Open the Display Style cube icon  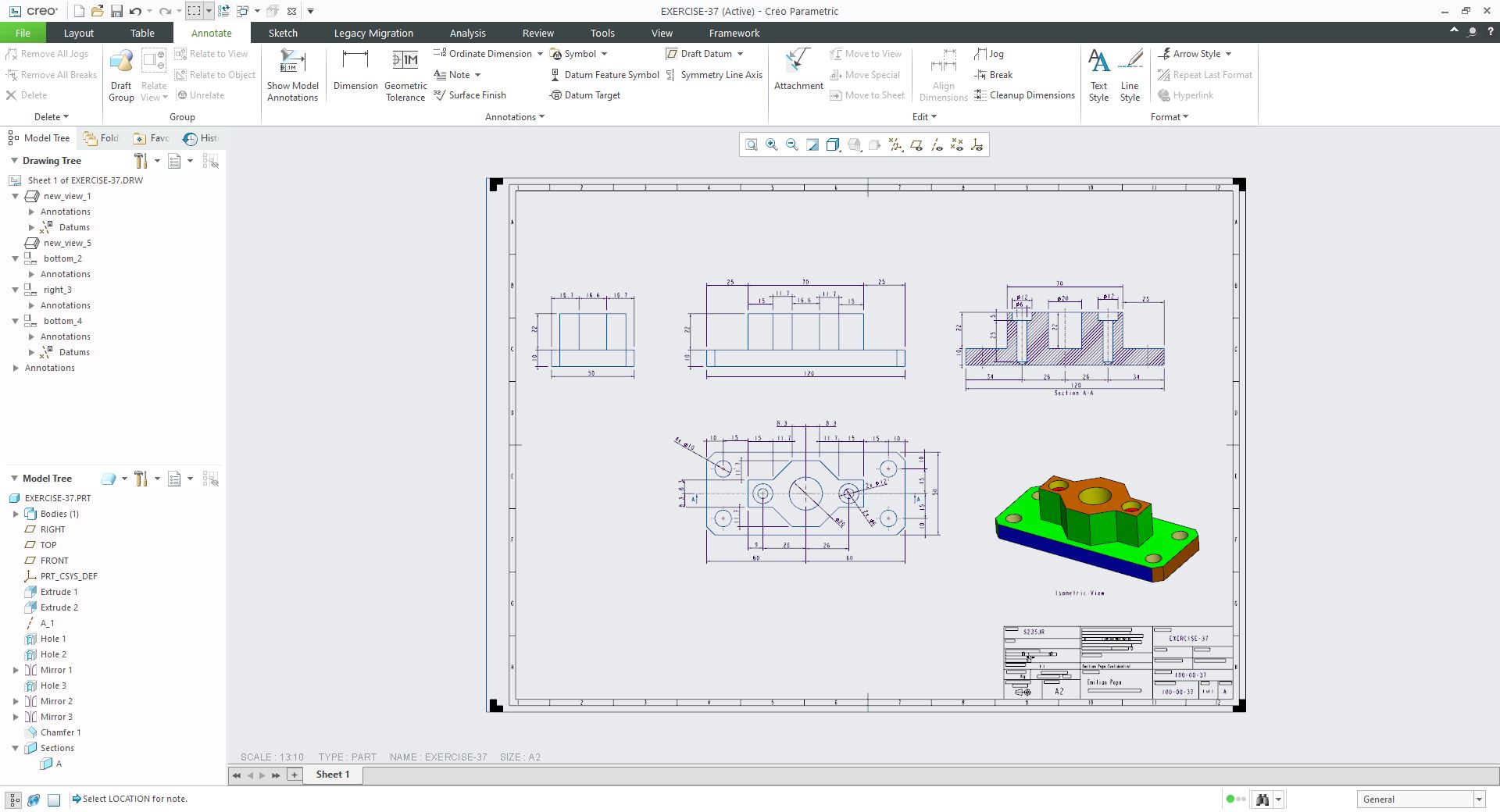833,144
